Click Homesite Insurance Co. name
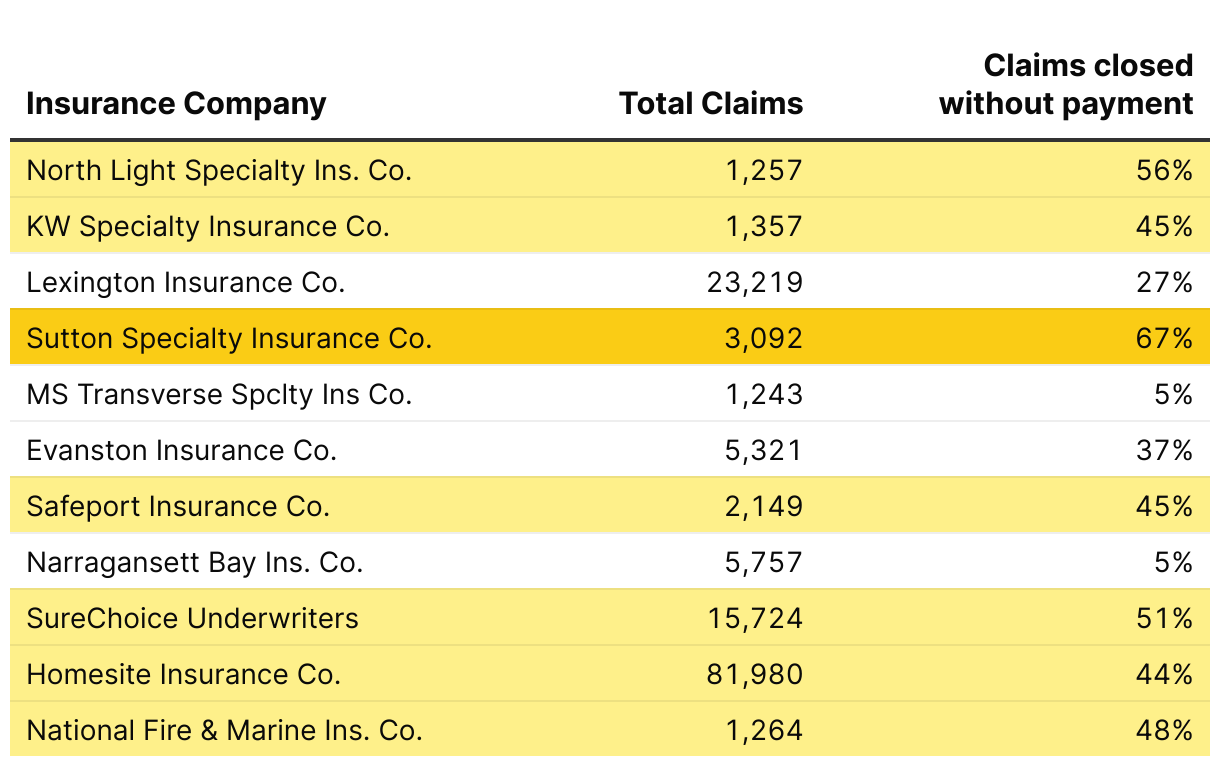The image size is (1220, 766). click(184, 675)
